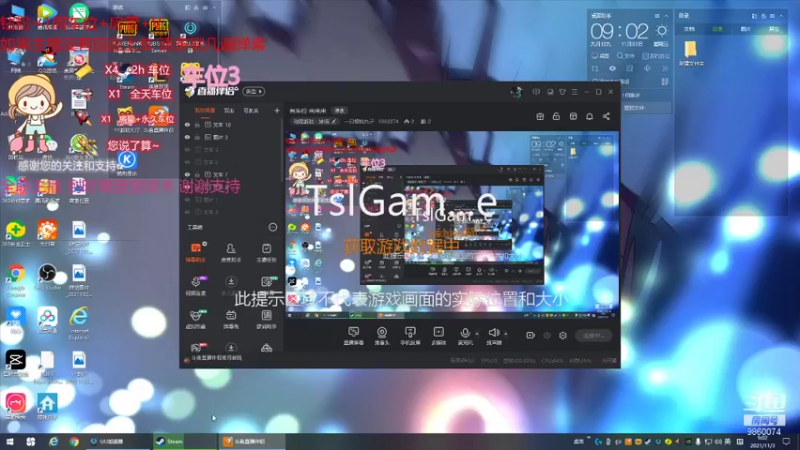Toggle the lock on the 图片 3 layer
800x450 pixels.
(x=197, y=137)
